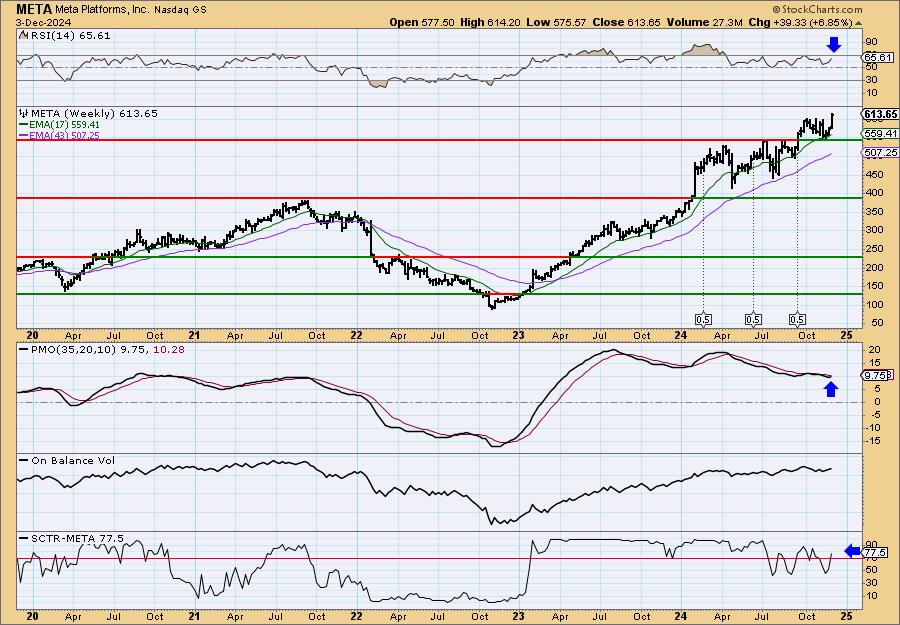Click the chart date '3-Dec-2024'
Image resolution: width=900 pixels, height=625 pixels.
(x=44, y=22)
